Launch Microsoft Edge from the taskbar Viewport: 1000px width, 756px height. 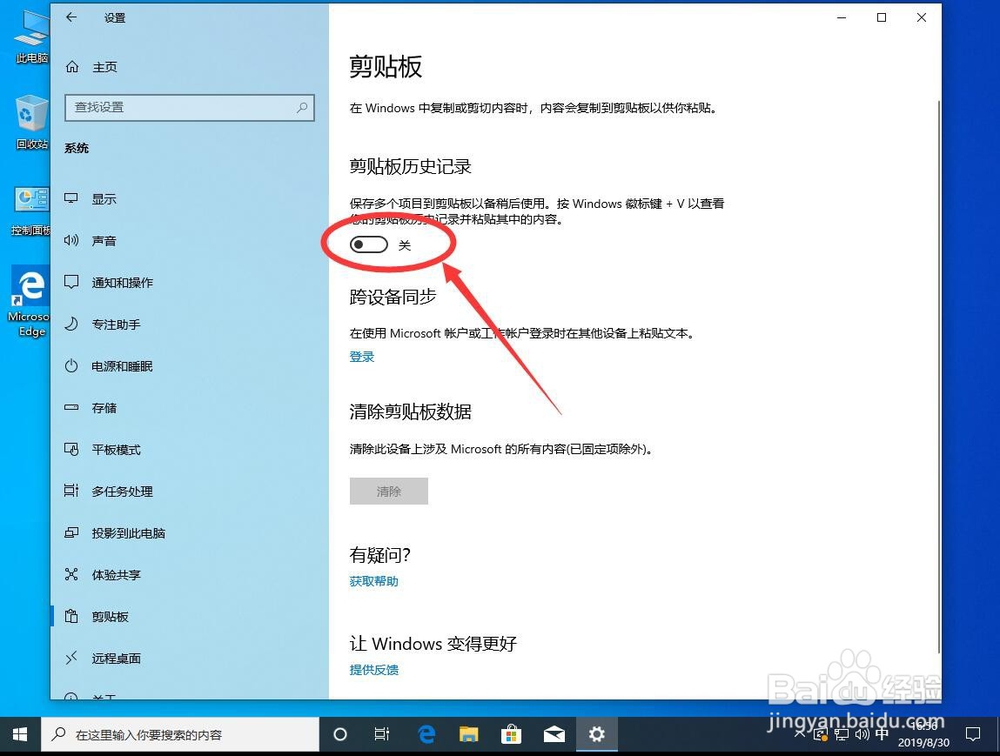(x=426, y=733)
